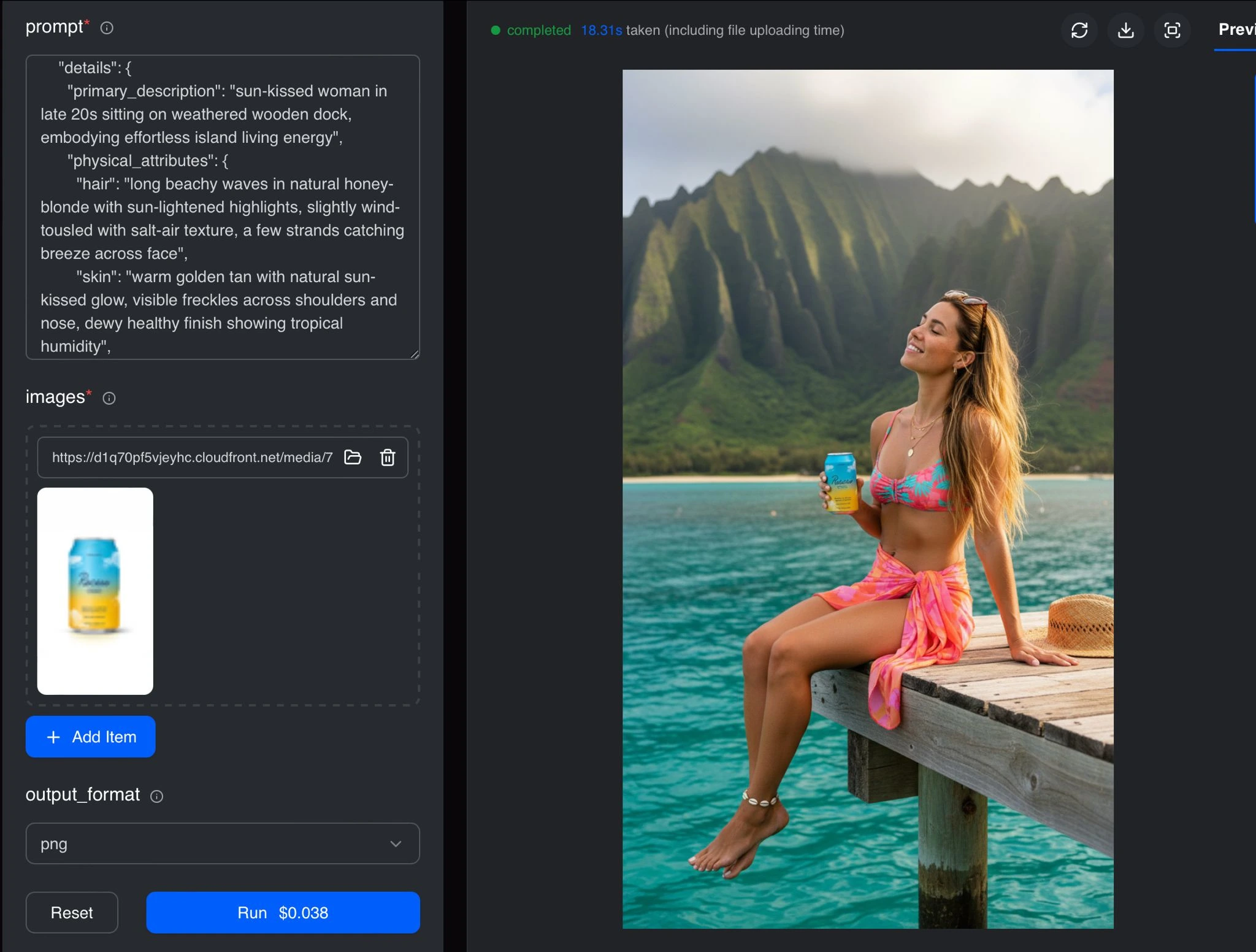Click the image URL input field

point(191,458)
